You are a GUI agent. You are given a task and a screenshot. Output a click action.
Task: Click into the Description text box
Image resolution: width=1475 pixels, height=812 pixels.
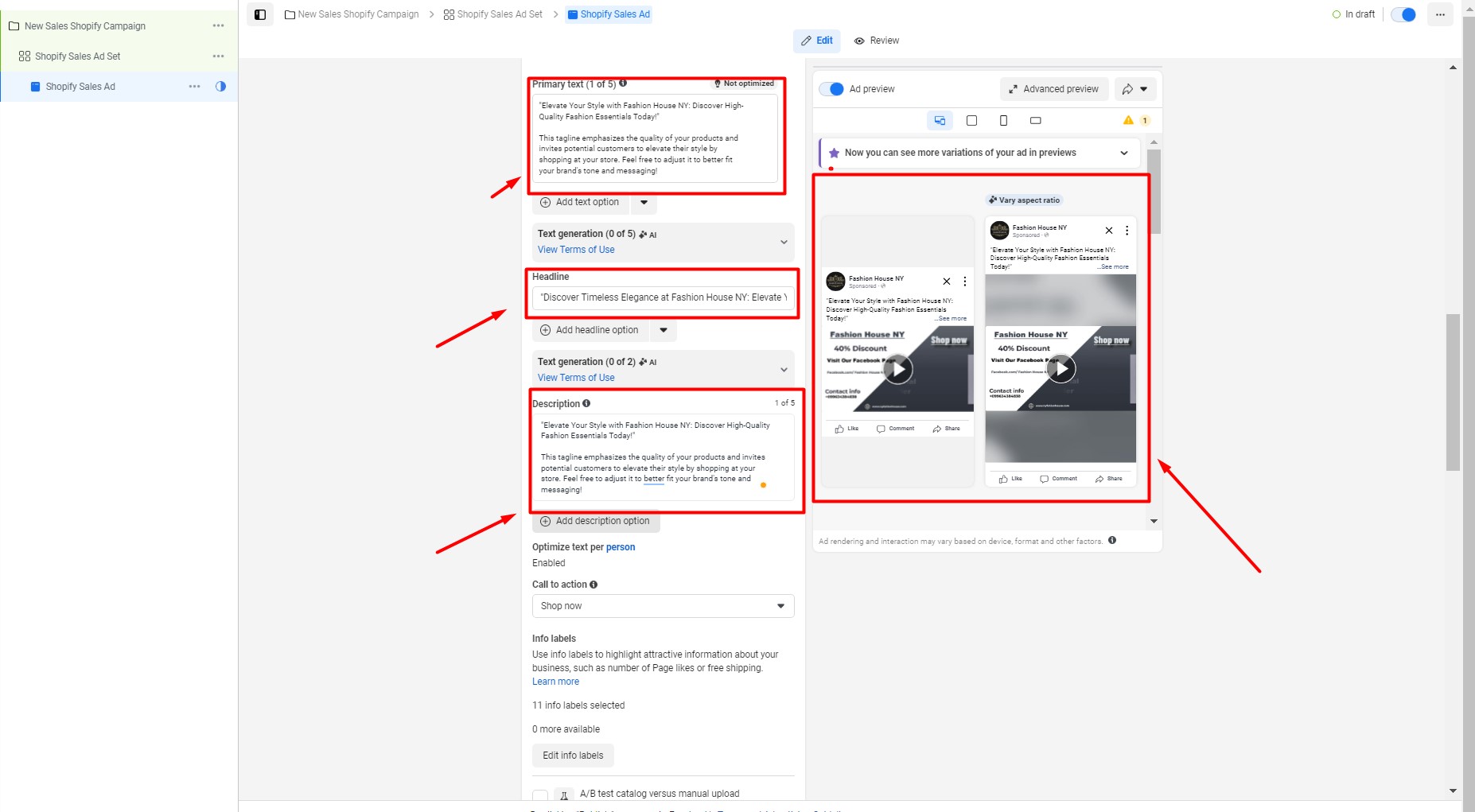pos(663,457)
